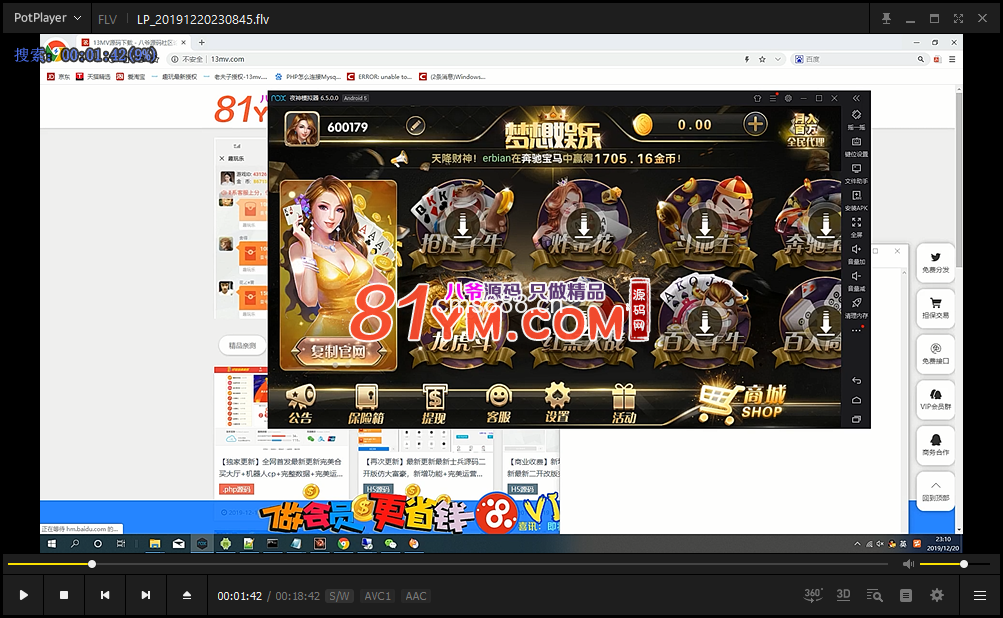
Task: Click the Windows Start button in taskbar
Action: tap(52, 544)
